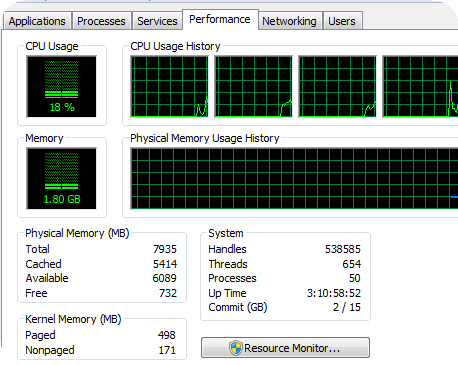Click the Up Time label

227,293
